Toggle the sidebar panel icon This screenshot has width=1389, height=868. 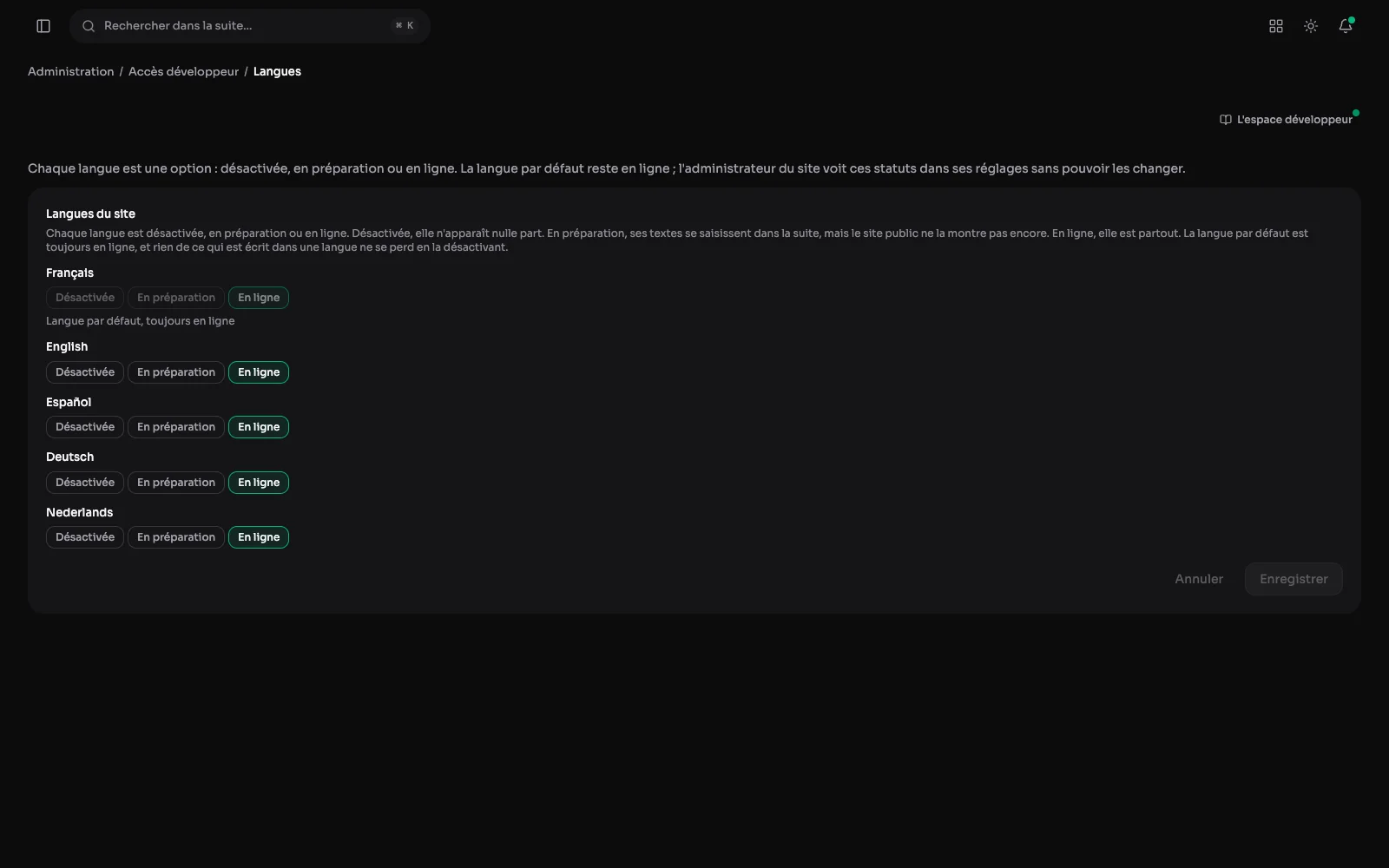point(43,26)
